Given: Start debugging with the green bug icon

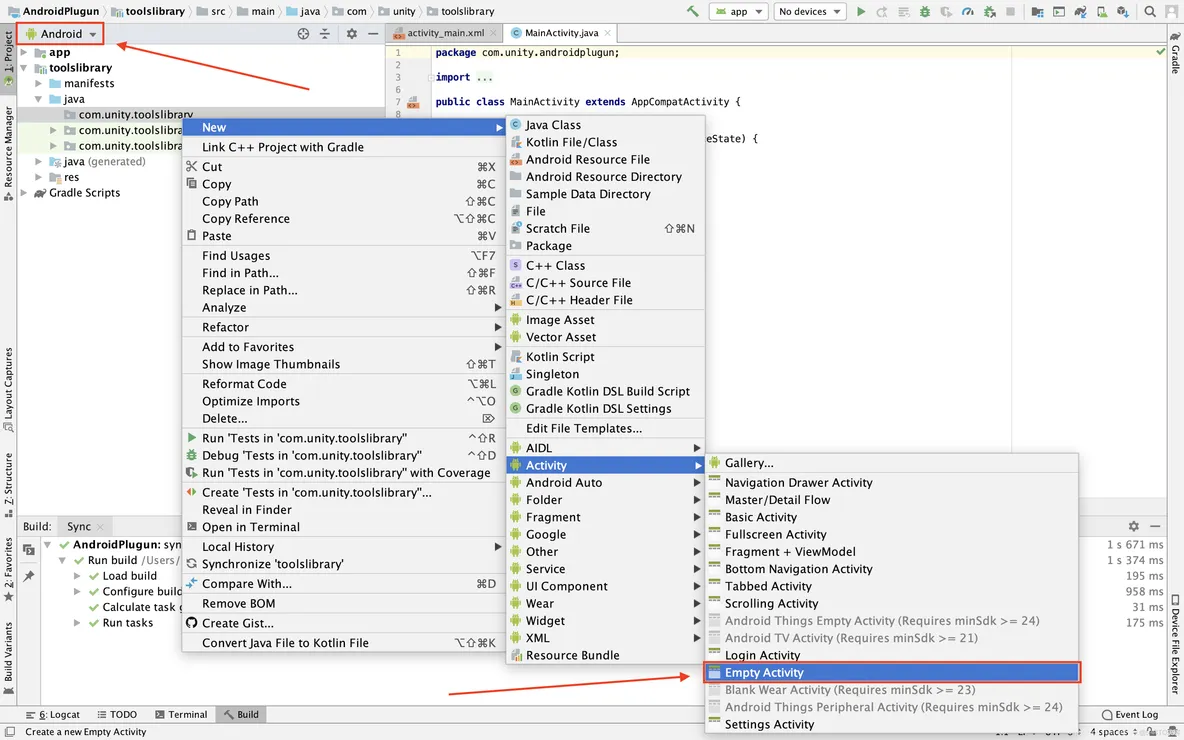Looking at the screenshot, I should [x=925, y=11].
